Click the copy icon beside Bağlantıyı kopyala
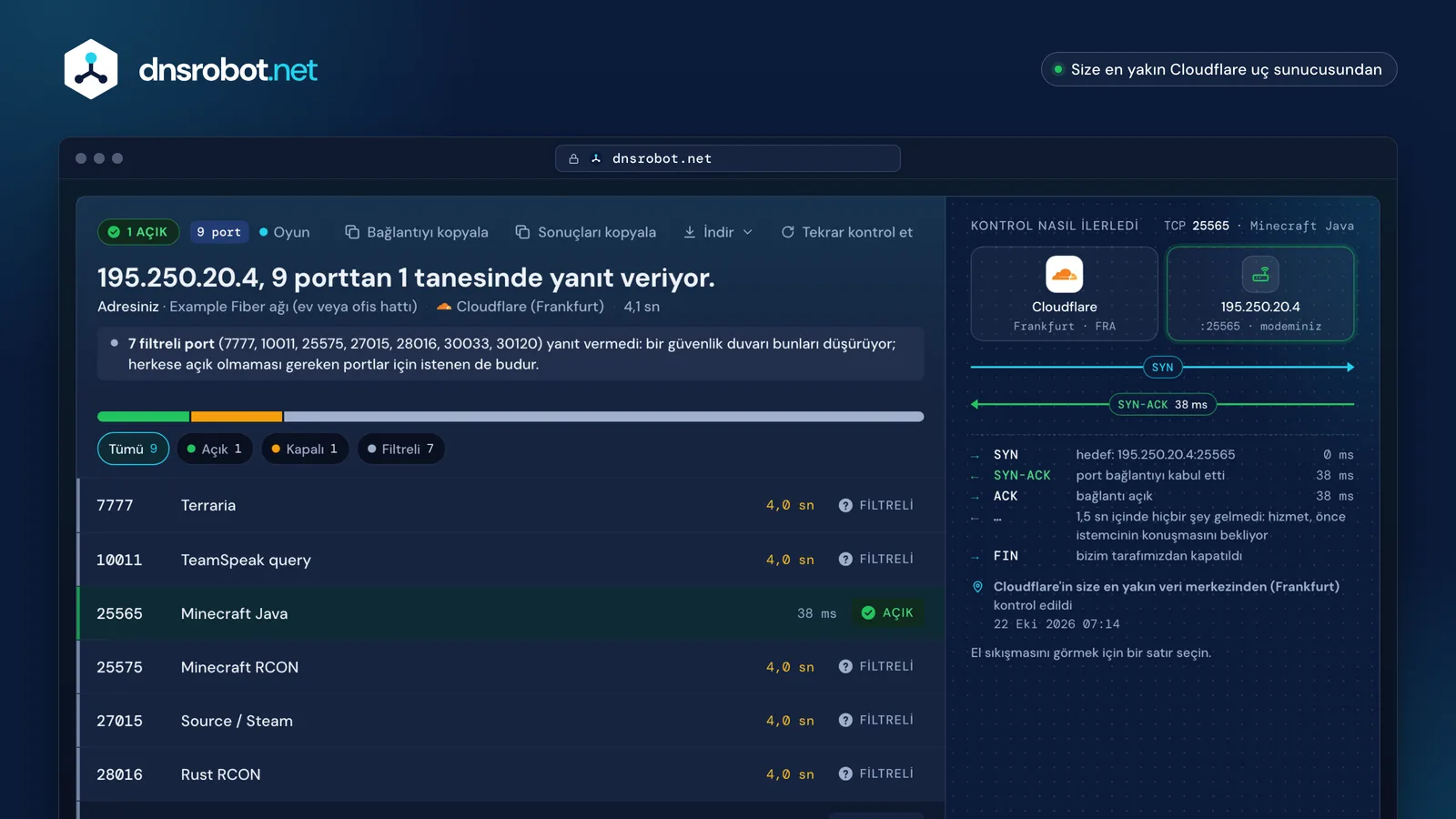This screenshot has height=819, width=1456. tap(352, 232)
